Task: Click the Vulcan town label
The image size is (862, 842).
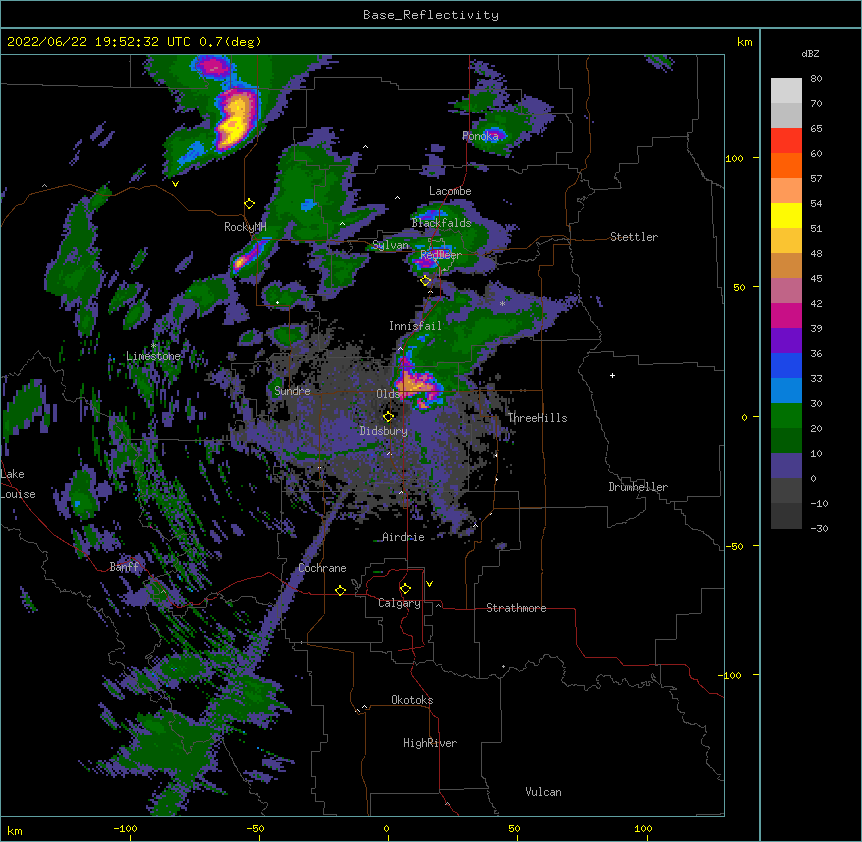Action: tap(543, 792)
